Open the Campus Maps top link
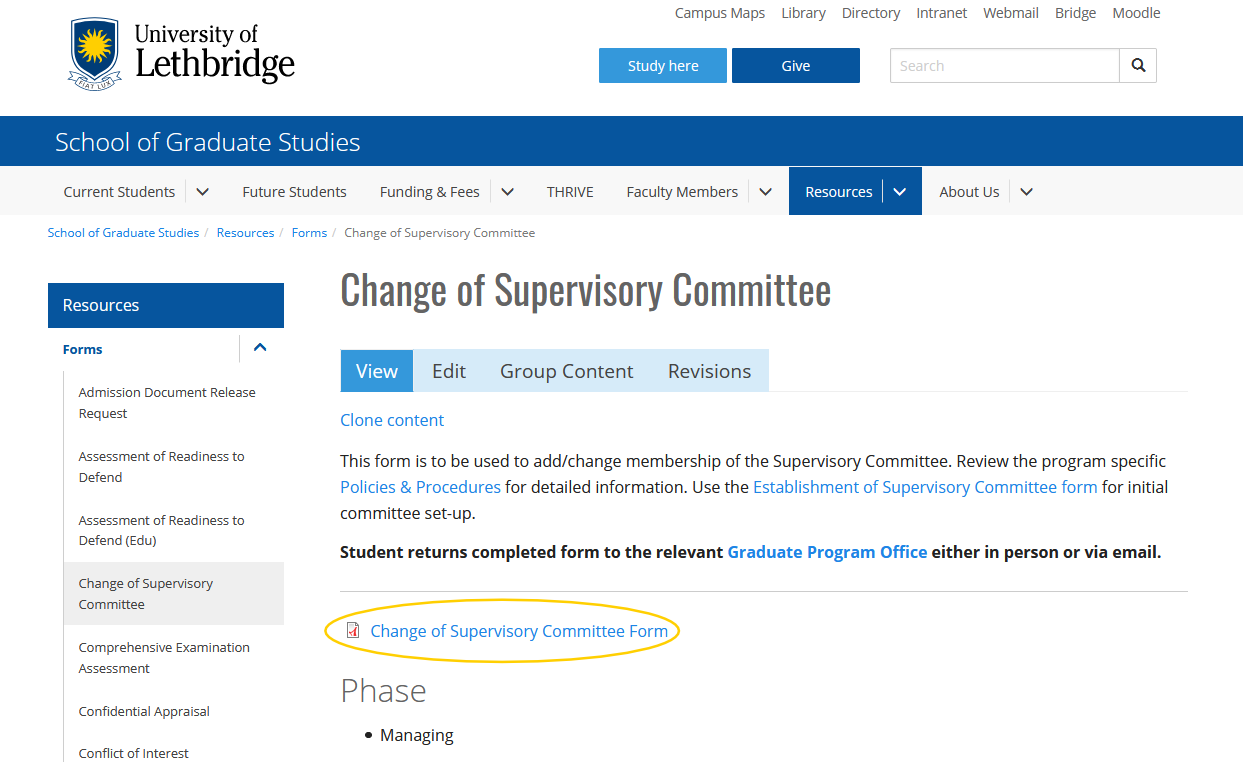This screenshot has width=1243, height=762. pos(720,13)
